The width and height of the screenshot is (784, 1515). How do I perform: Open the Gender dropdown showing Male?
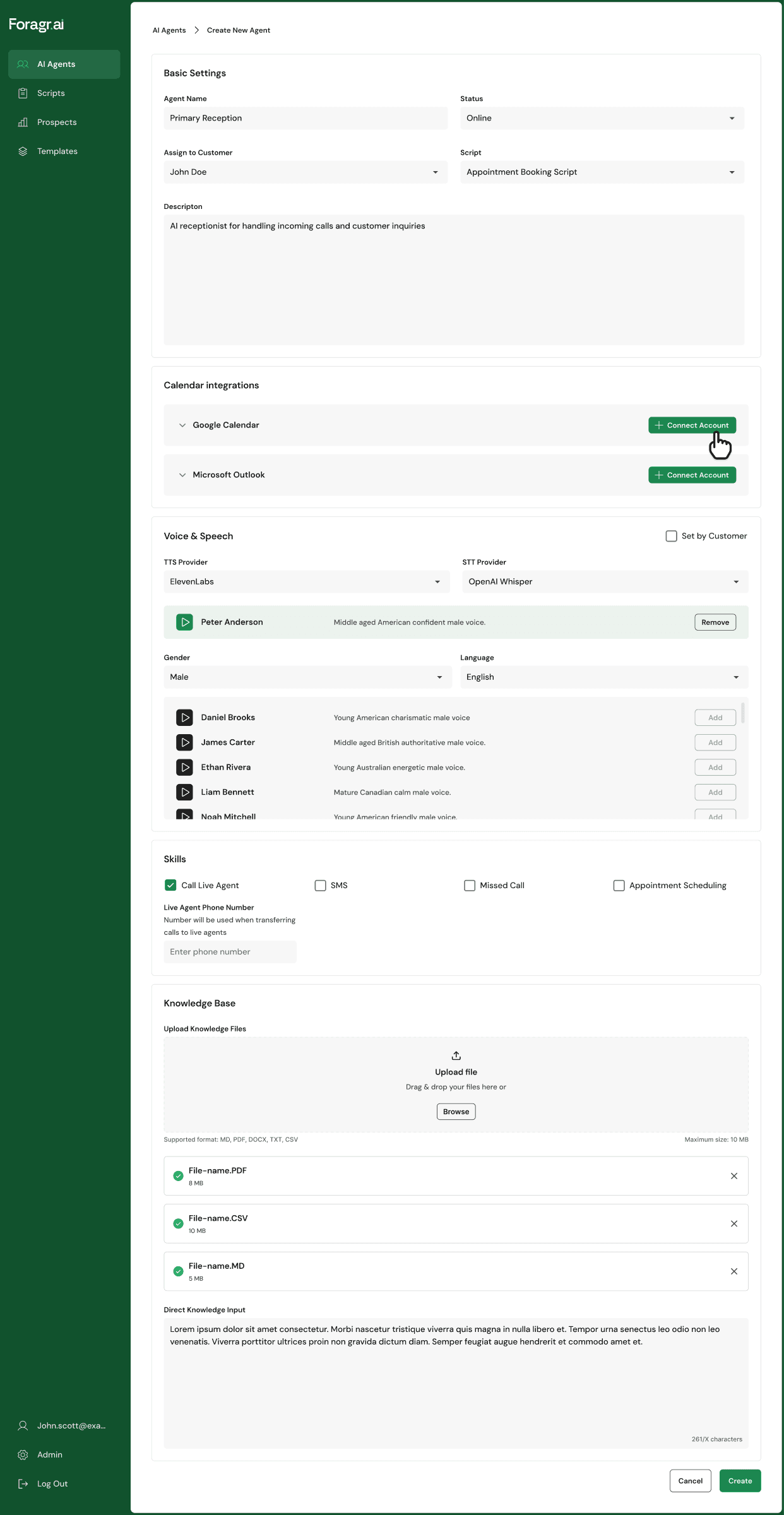click(x=308, y=677)
